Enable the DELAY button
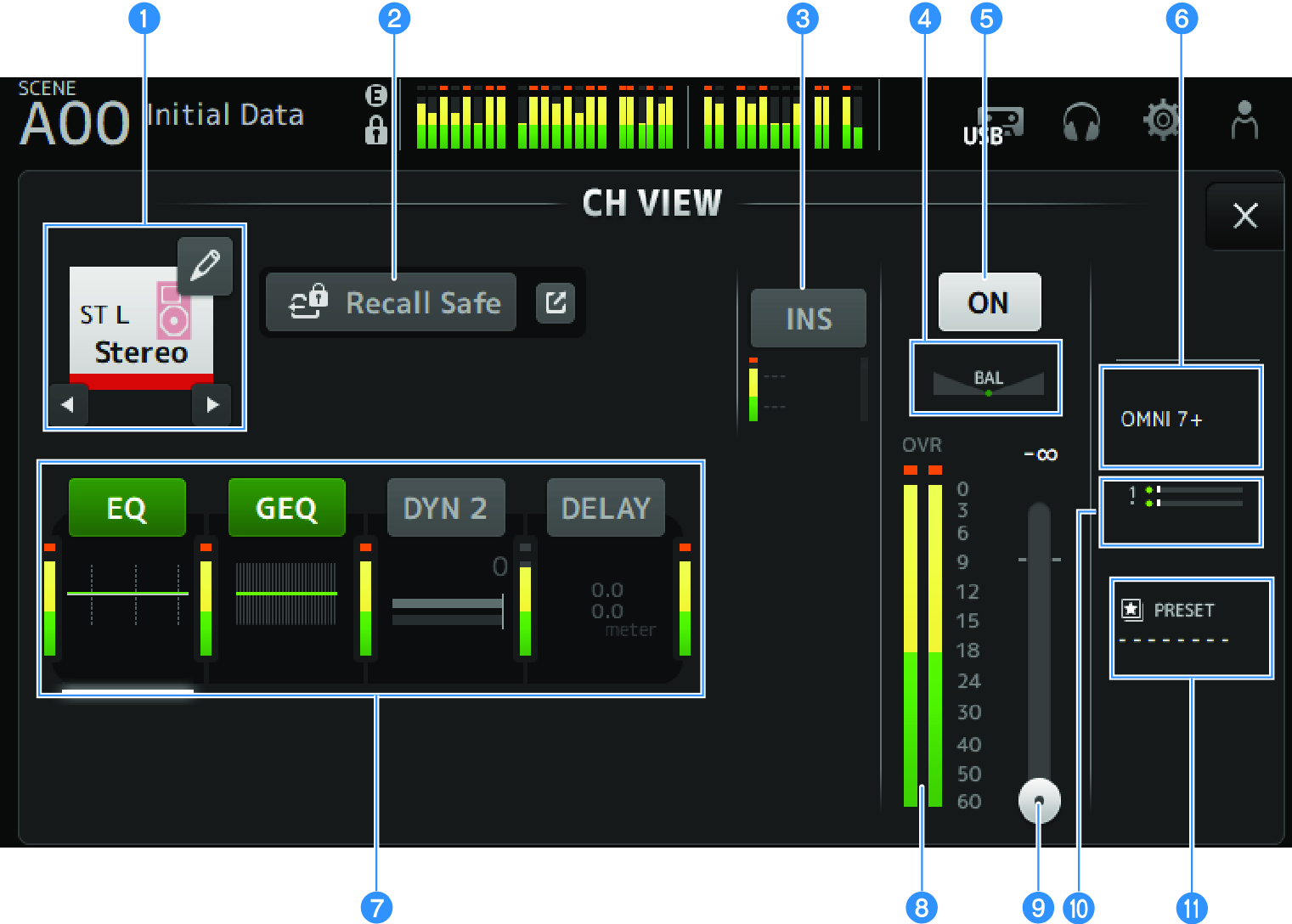Image resolution: width=1292 pixels, height=924 pixels. [605, 508]
